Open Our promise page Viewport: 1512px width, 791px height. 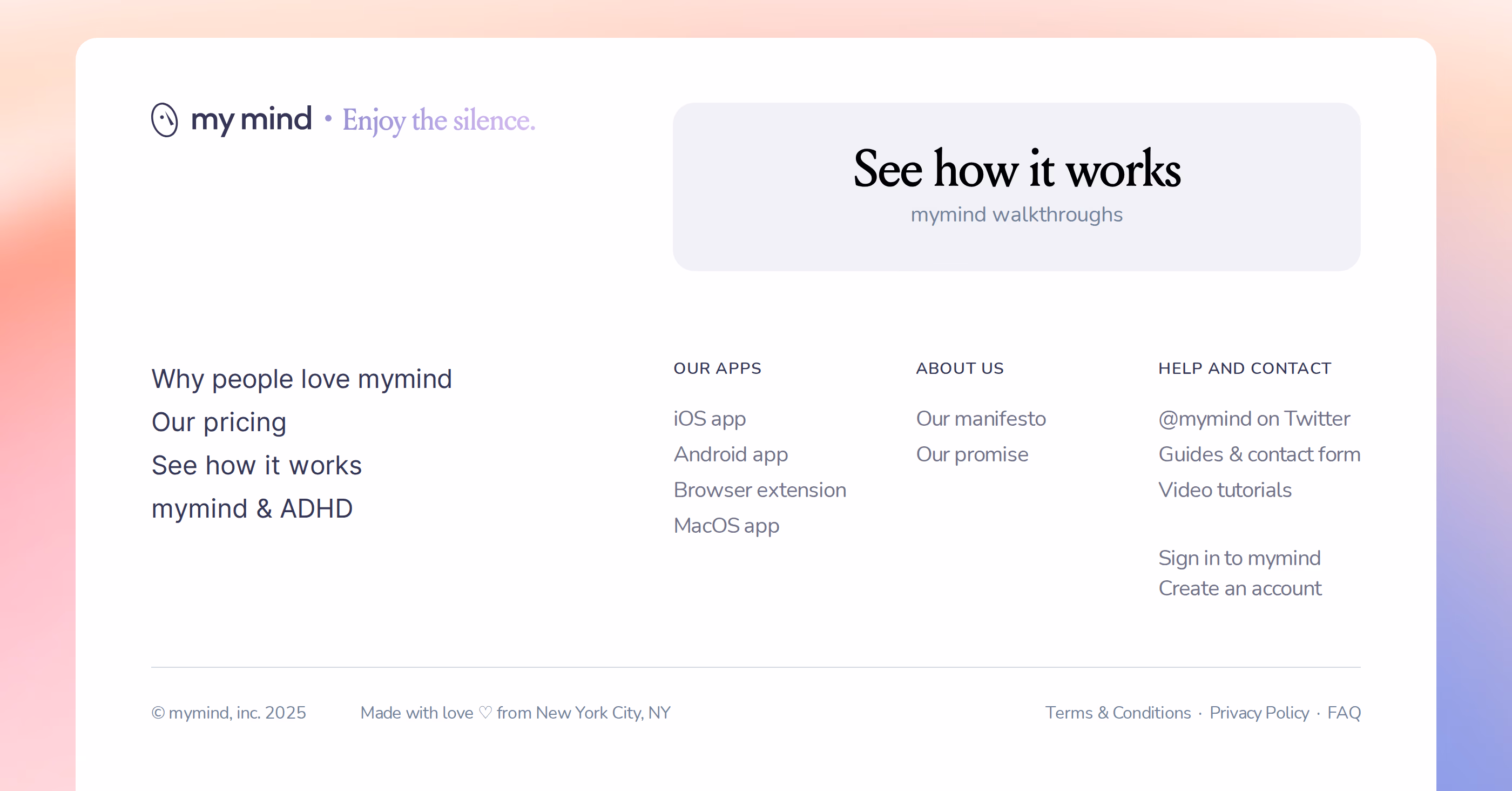972,454
